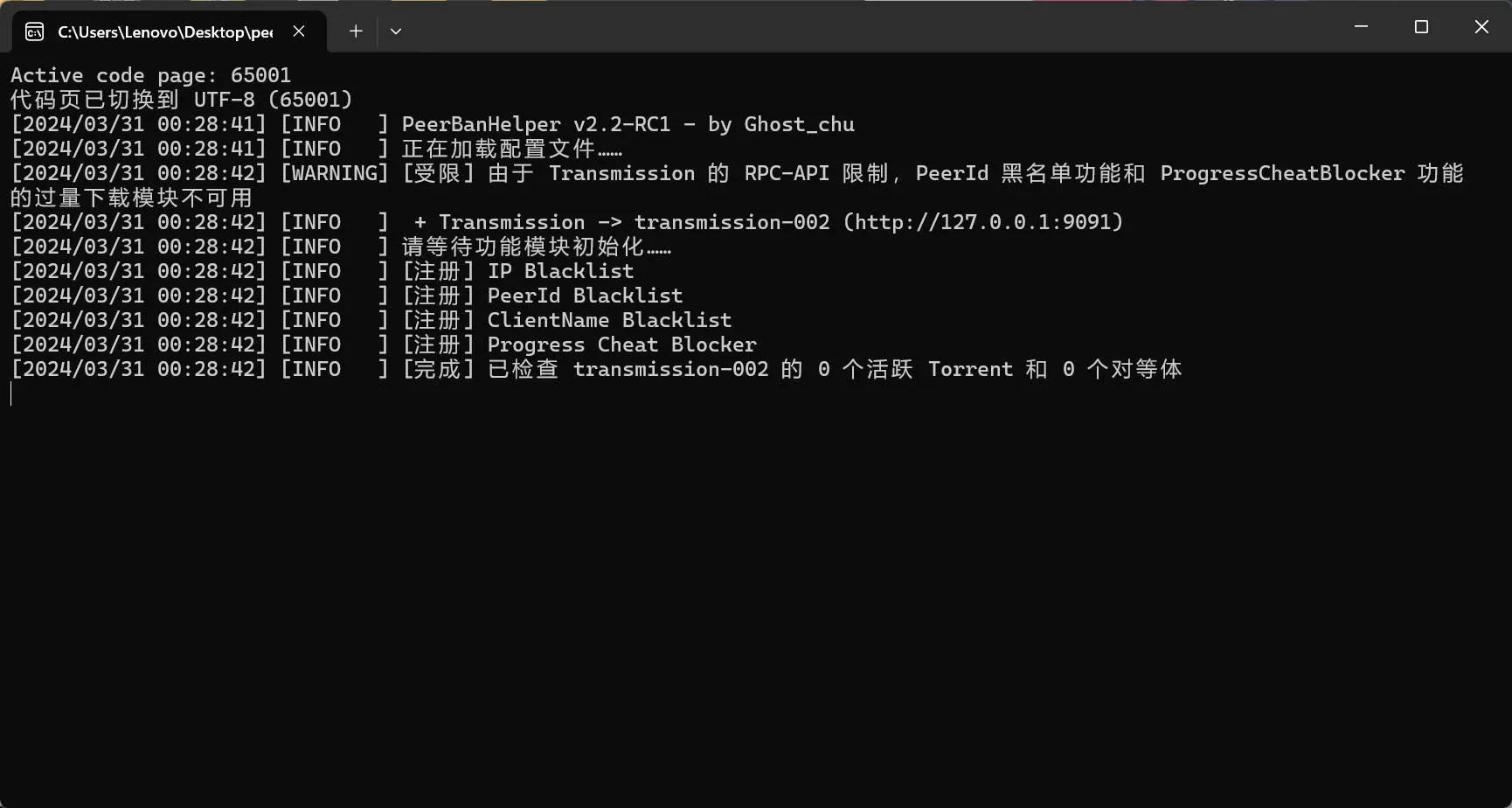Click the PeerBanHelper v2.2-RC1 version text
The image size is (1512, 808).
(x=536, y=124)
